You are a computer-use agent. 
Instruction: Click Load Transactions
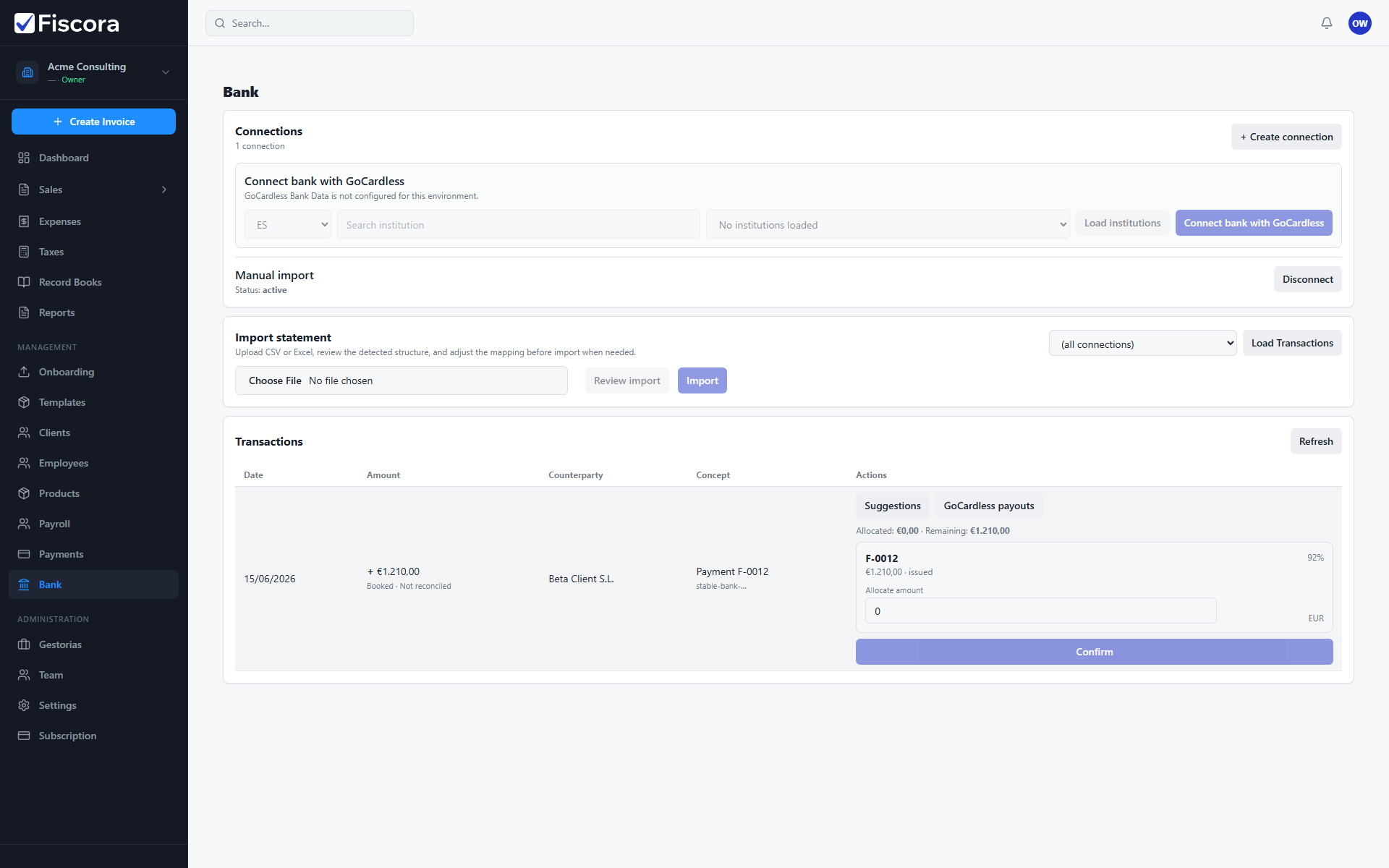tap(1292, 343)
